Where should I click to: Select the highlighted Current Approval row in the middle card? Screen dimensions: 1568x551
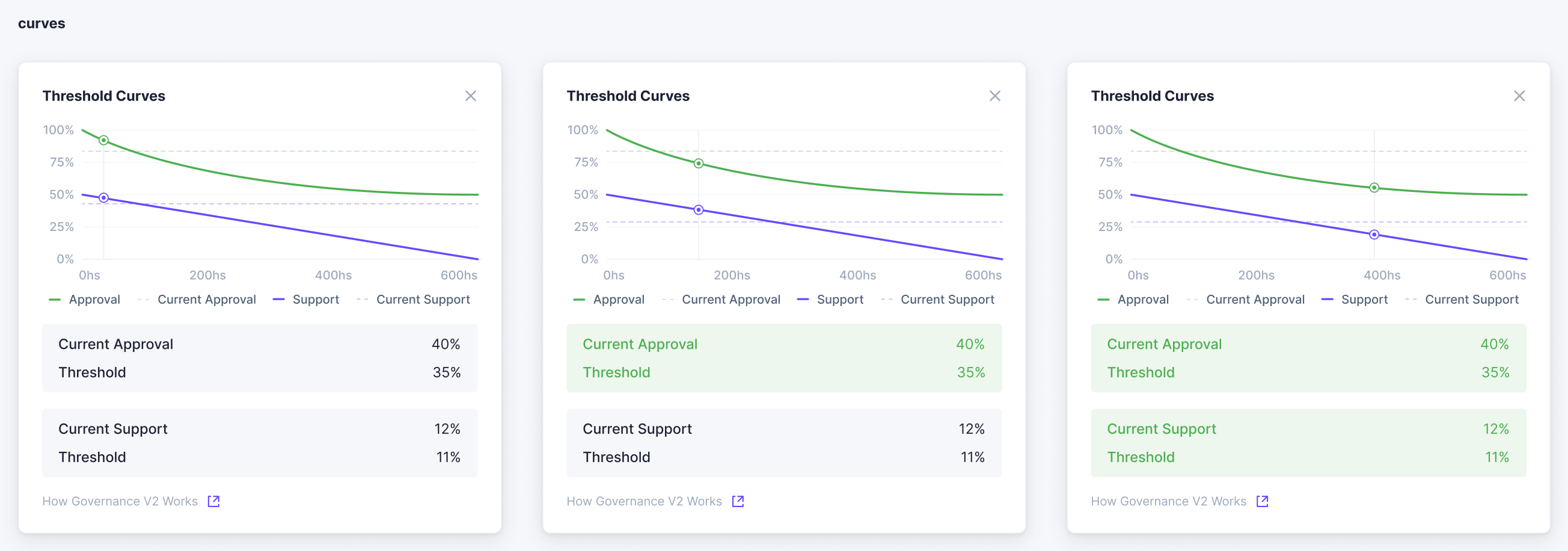(784, 343)
